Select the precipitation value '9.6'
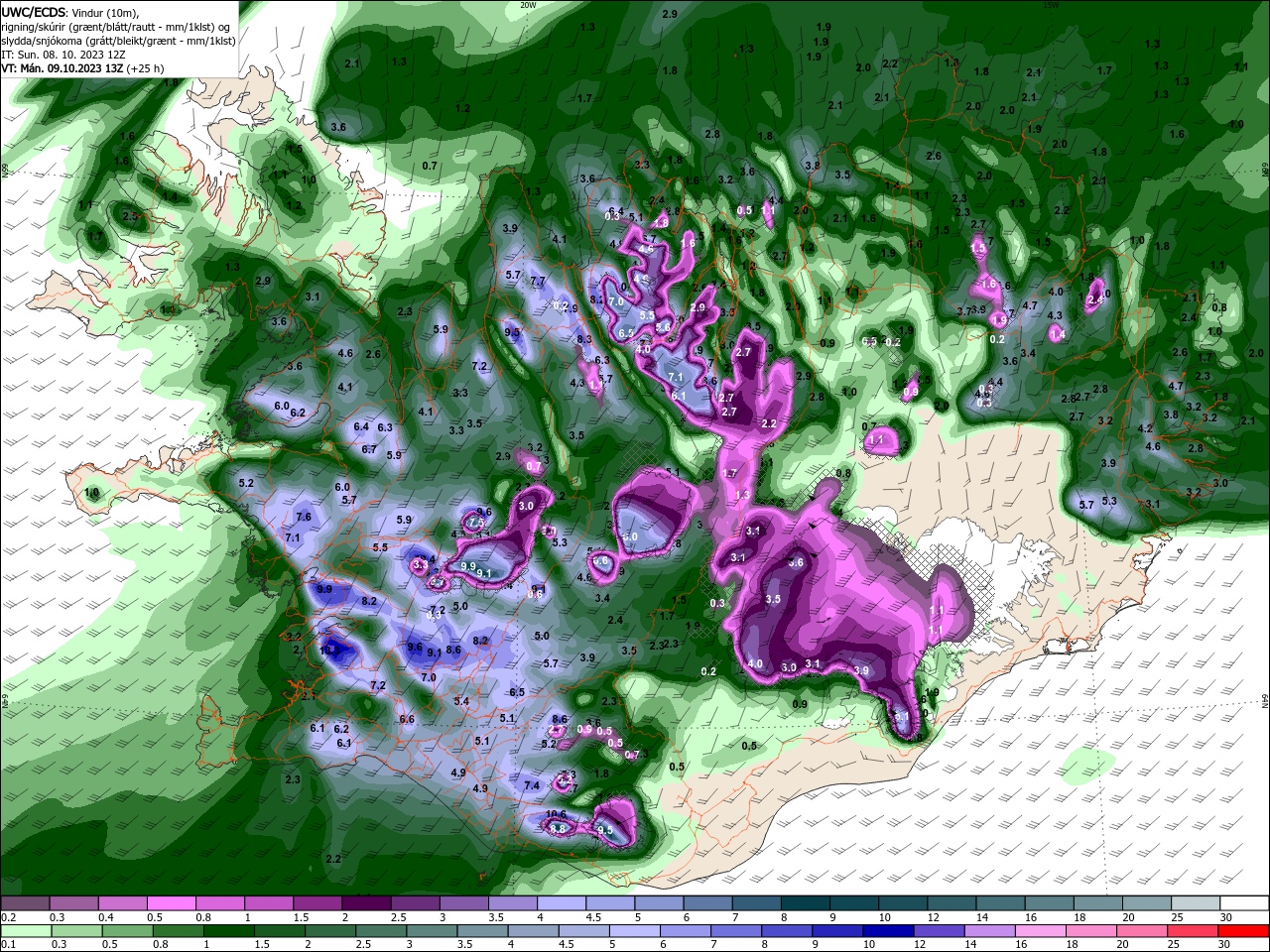 pos(415,647)
